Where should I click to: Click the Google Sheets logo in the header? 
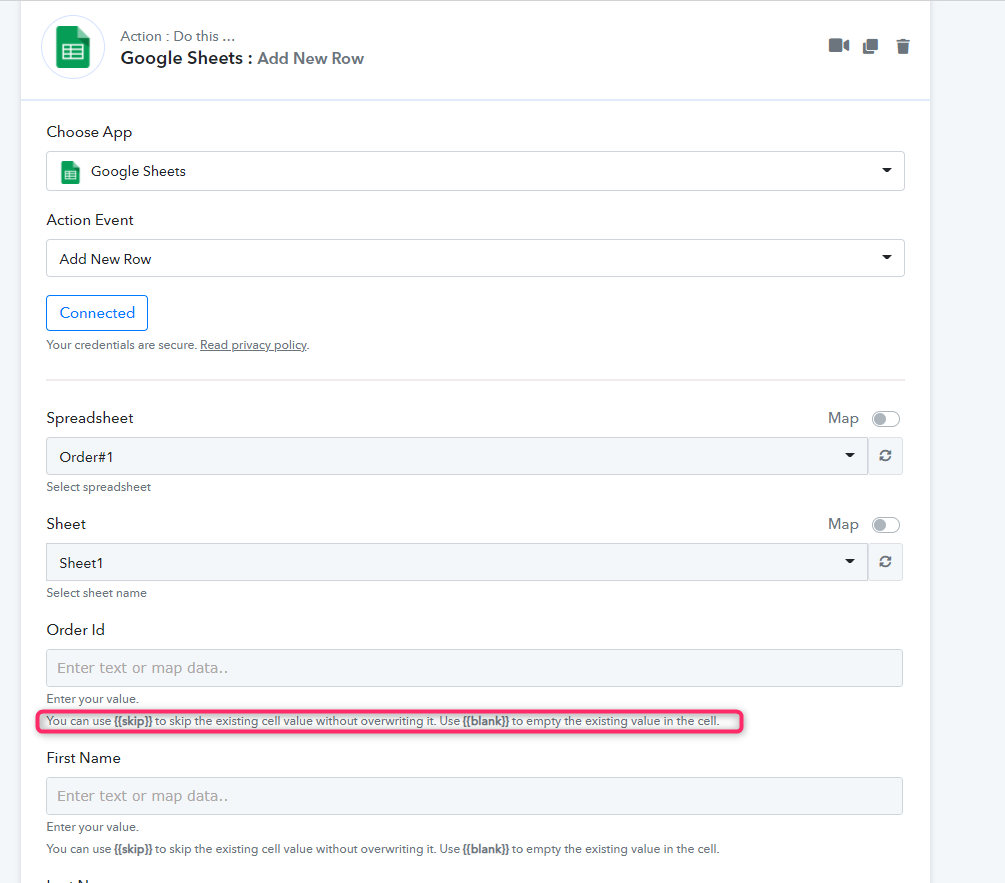pyautogui.click(x=72, y=47)
